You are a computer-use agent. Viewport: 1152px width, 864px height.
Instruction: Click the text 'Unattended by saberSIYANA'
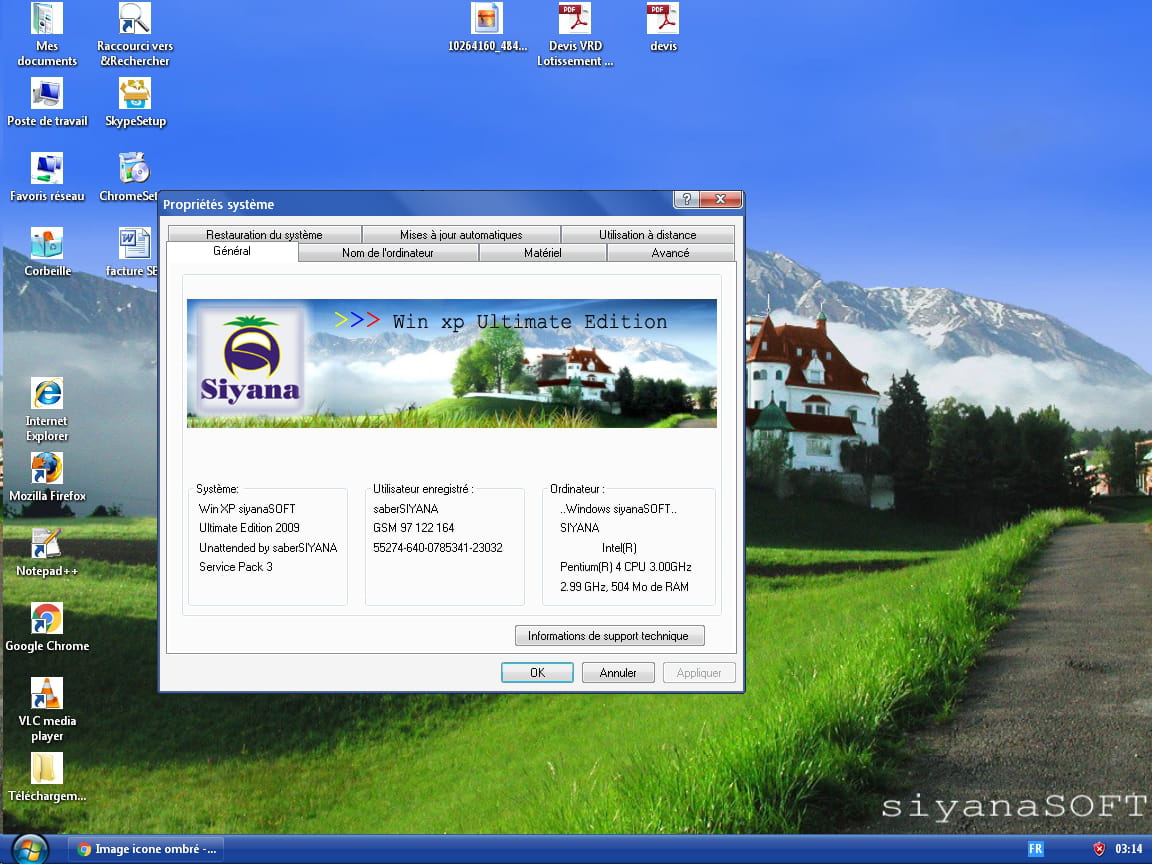[268, 547]
